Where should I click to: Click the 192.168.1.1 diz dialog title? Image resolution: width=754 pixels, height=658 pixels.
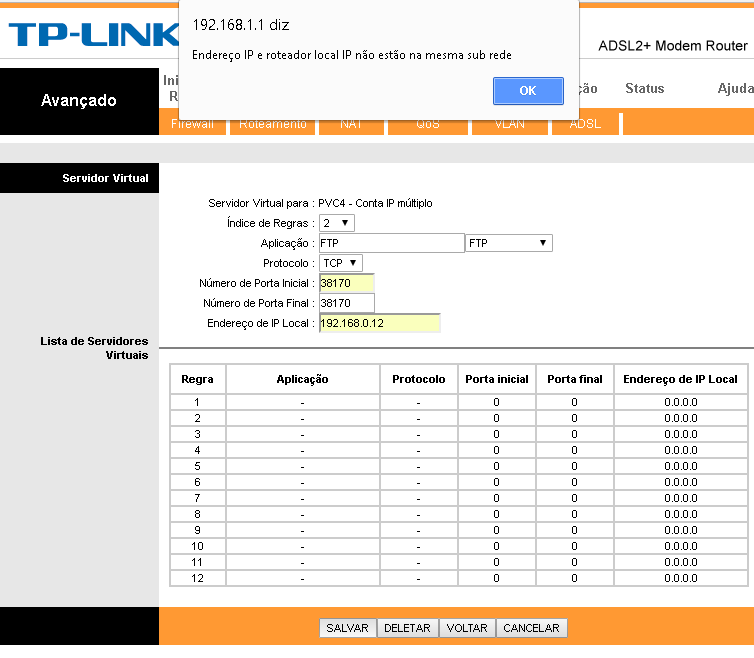(x=241, y=25)
